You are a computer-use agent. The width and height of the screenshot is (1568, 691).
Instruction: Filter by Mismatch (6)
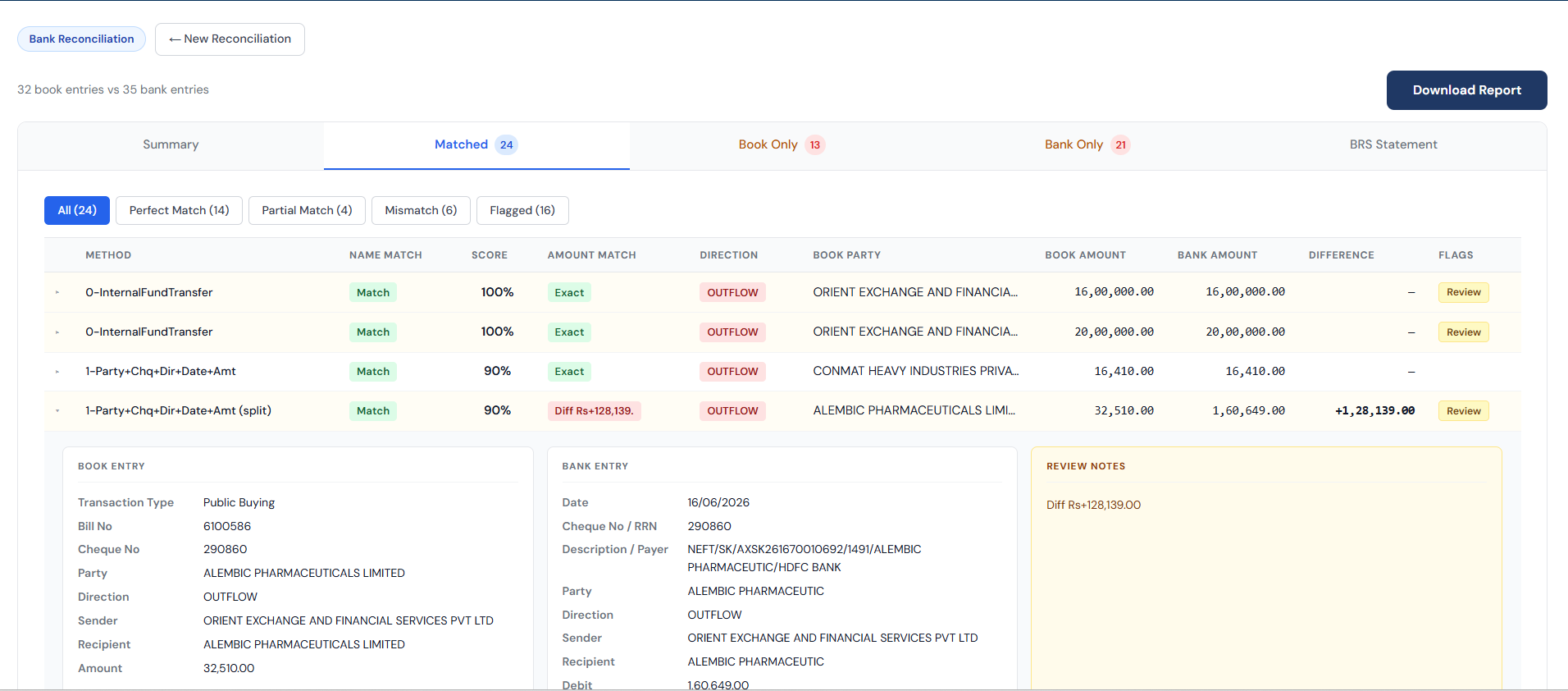point(421,211)
